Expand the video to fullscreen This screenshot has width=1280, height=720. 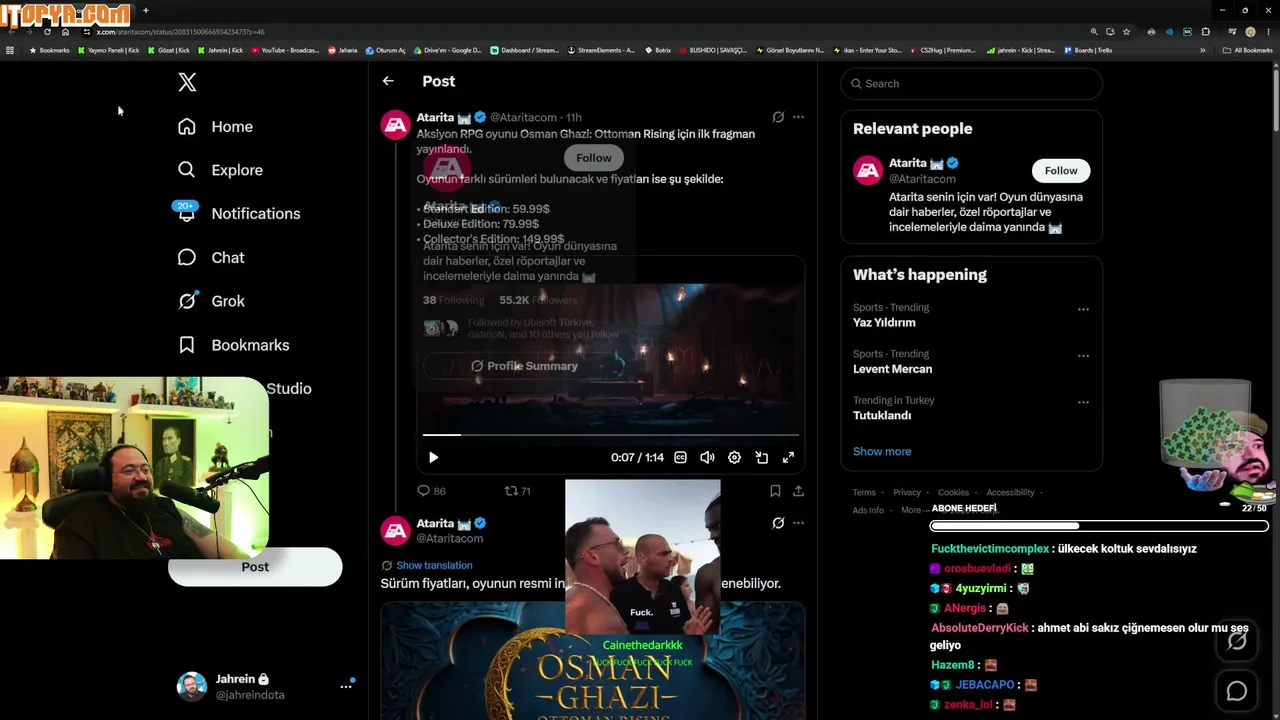788,457
